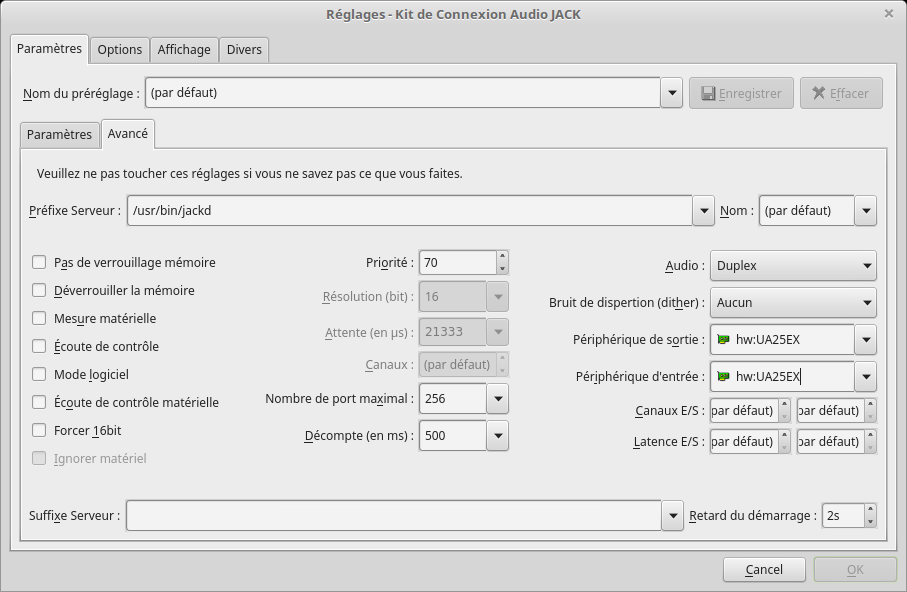Image resolution: width=907 pixels, height=592 pixels.
Task: Click the Retard du démarrage 2s field
Action: (x=843, y=516)
